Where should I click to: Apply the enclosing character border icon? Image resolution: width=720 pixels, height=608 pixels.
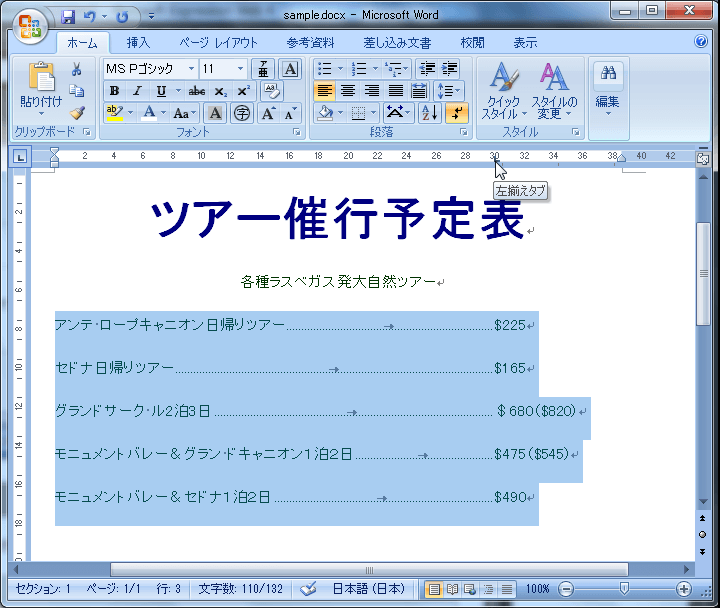pos(290,69)
